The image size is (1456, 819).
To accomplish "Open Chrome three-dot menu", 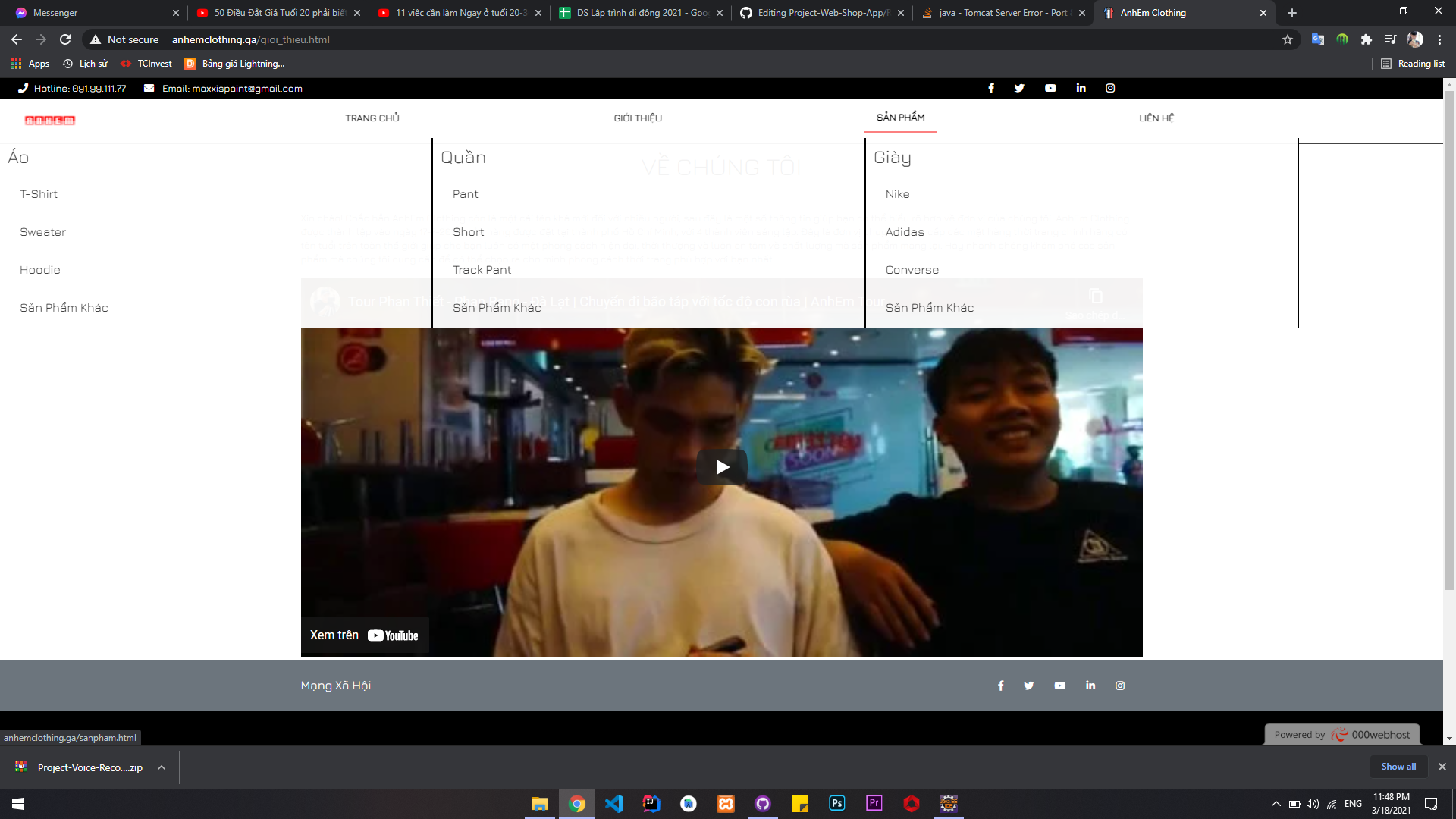I will pos(1439,39).
